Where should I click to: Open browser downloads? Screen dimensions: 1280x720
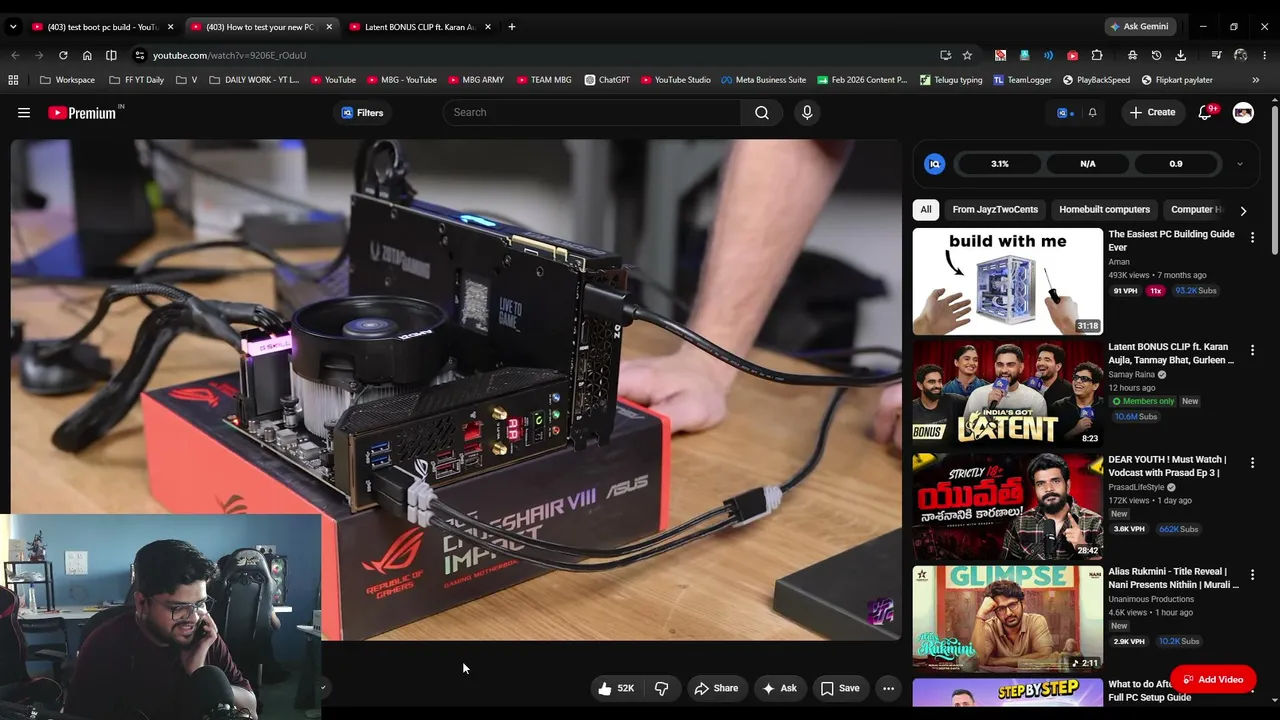coord(1181,55)
